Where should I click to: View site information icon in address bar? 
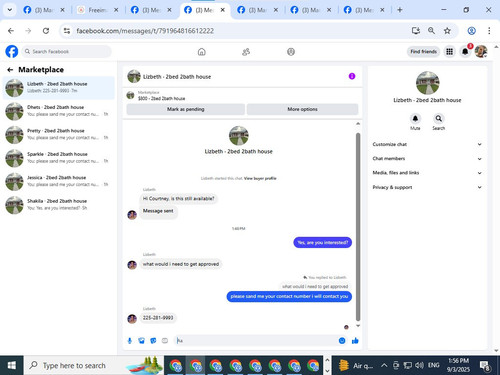[x=67, y=31]
